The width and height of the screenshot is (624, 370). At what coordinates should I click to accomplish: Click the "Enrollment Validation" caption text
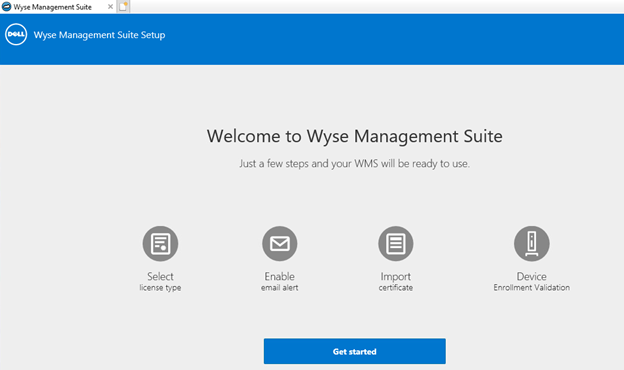[532, 288]
